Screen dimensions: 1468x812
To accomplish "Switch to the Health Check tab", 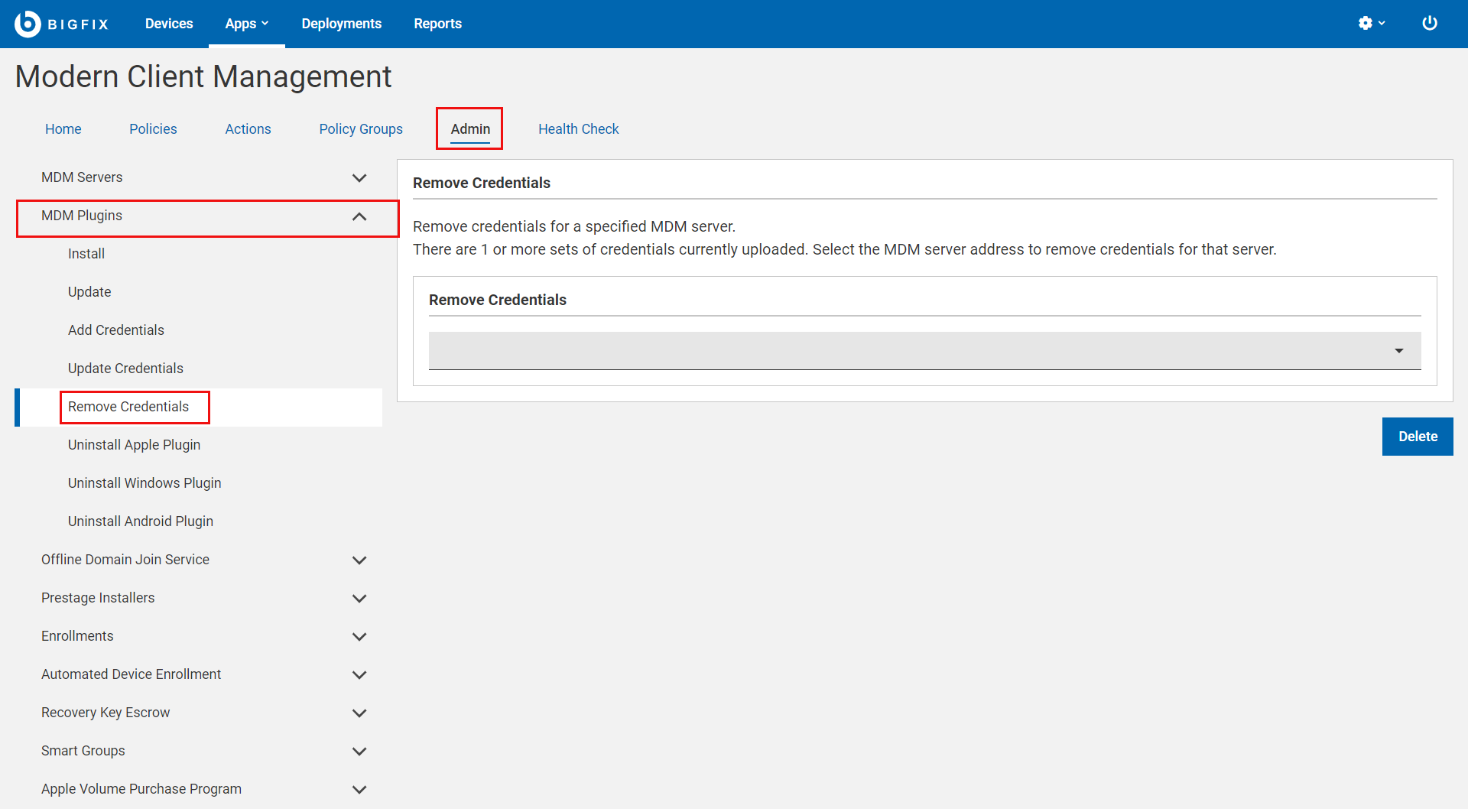I will click(578, 129).
